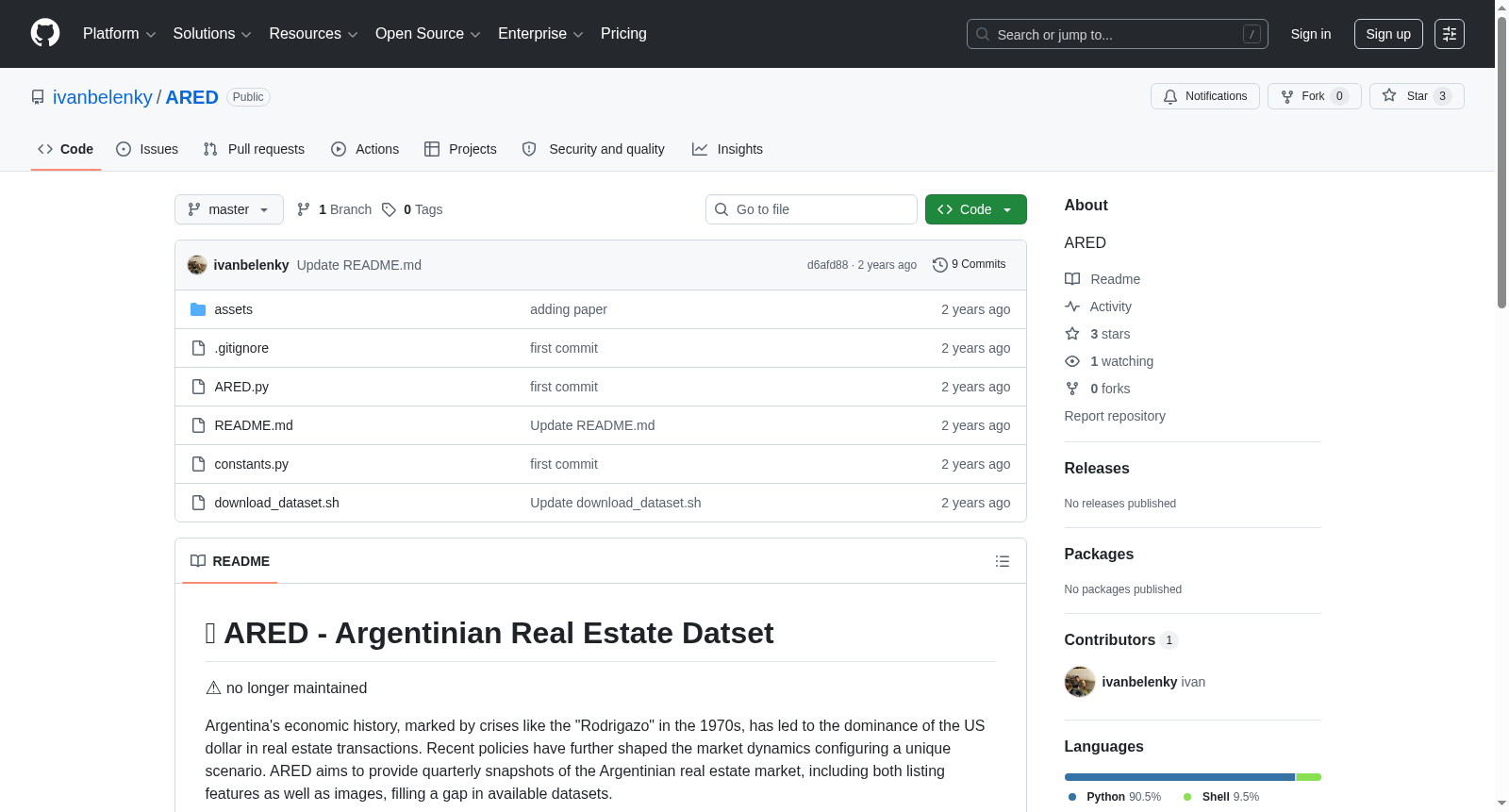Open the .gitignore file

point(241,348)
